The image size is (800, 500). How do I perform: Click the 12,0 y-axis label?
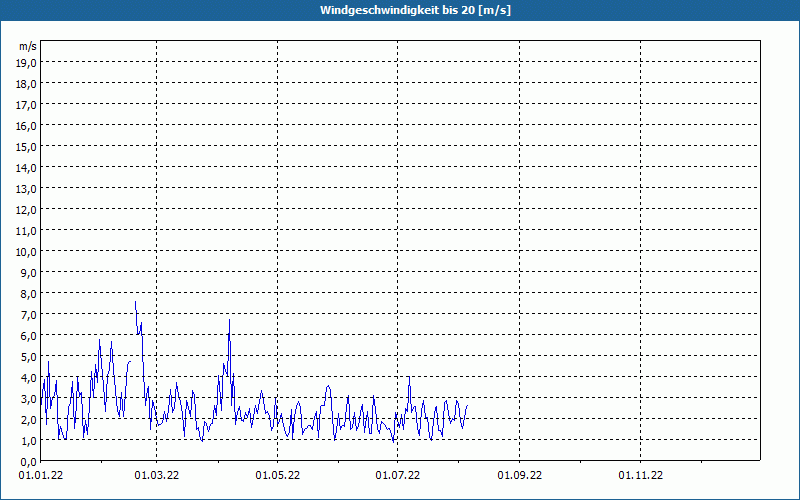pyautogui.click(x=26, y=210)
